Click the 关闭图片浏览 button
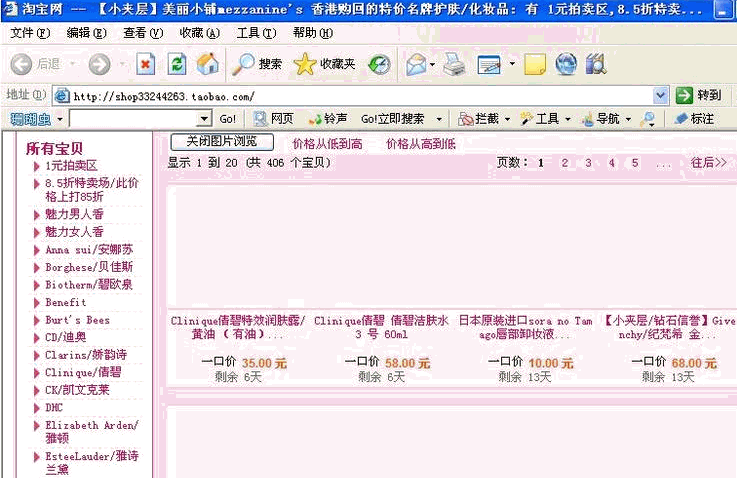The height and width of the screenshot is (478, 737). coord(222,141)
